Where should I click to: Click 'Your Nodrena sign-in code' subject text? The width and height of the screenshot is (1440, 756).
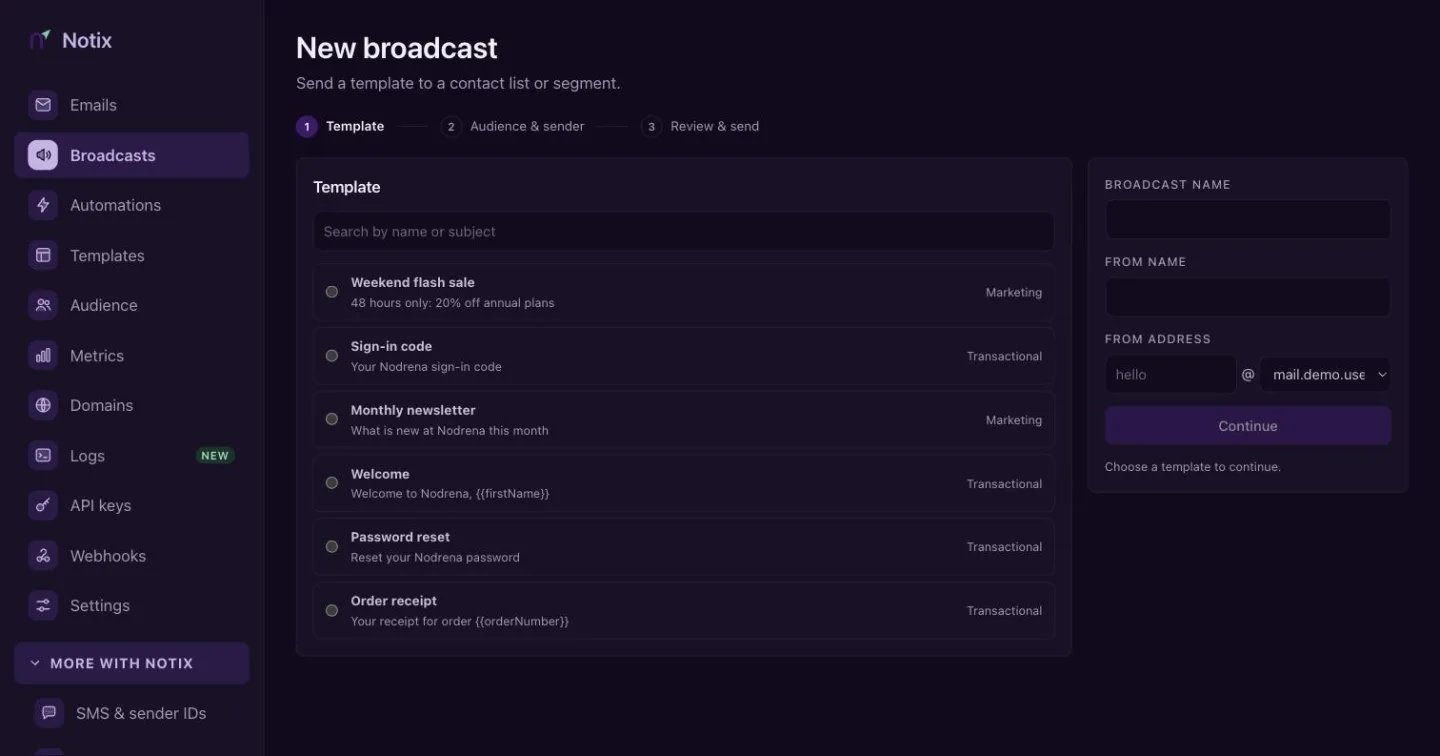pyautogui.click(x=426, y=366)
